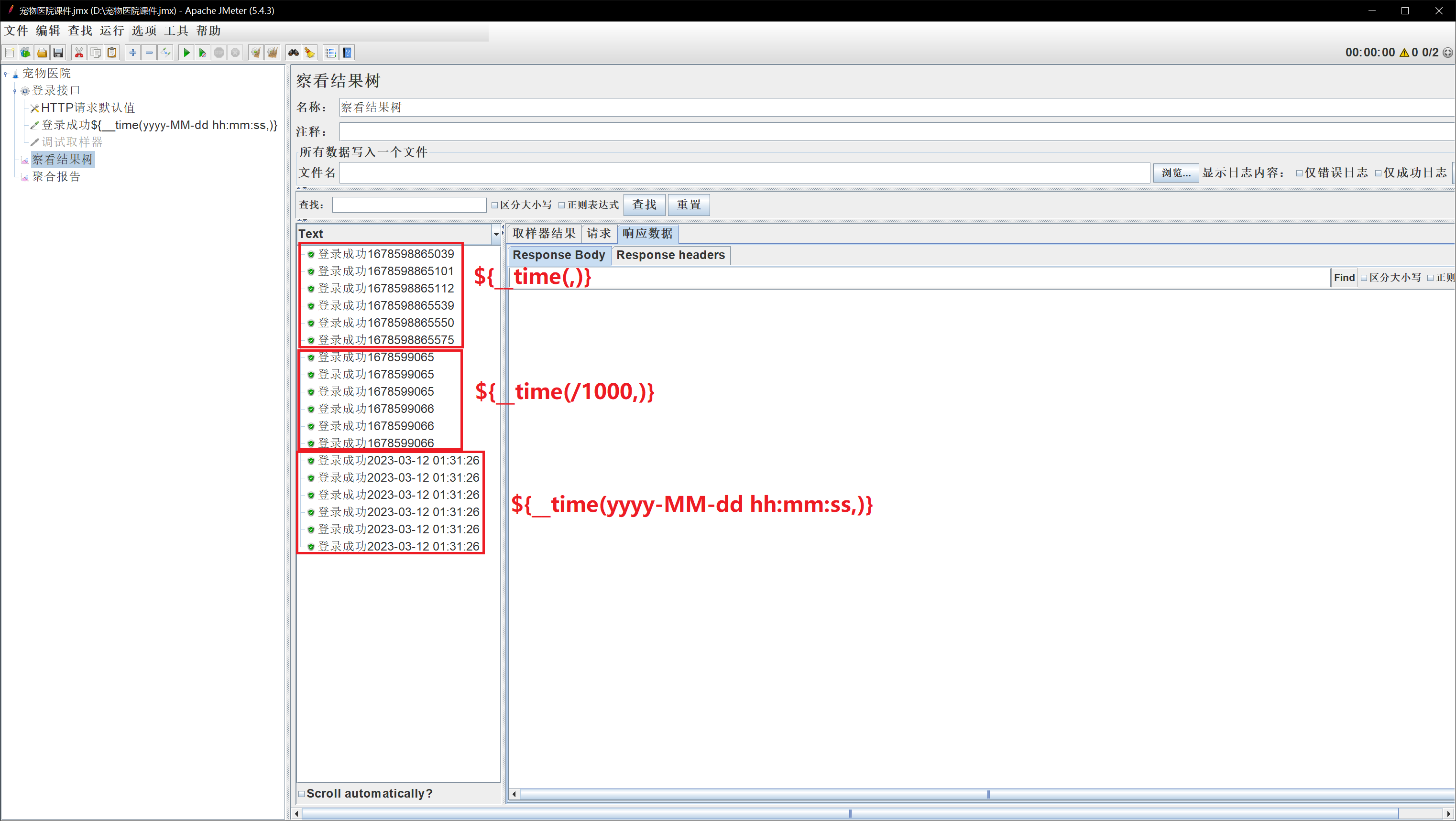Open the Templates icon in toolbar
Screen dimensions: 1456x821
point(25,53)
